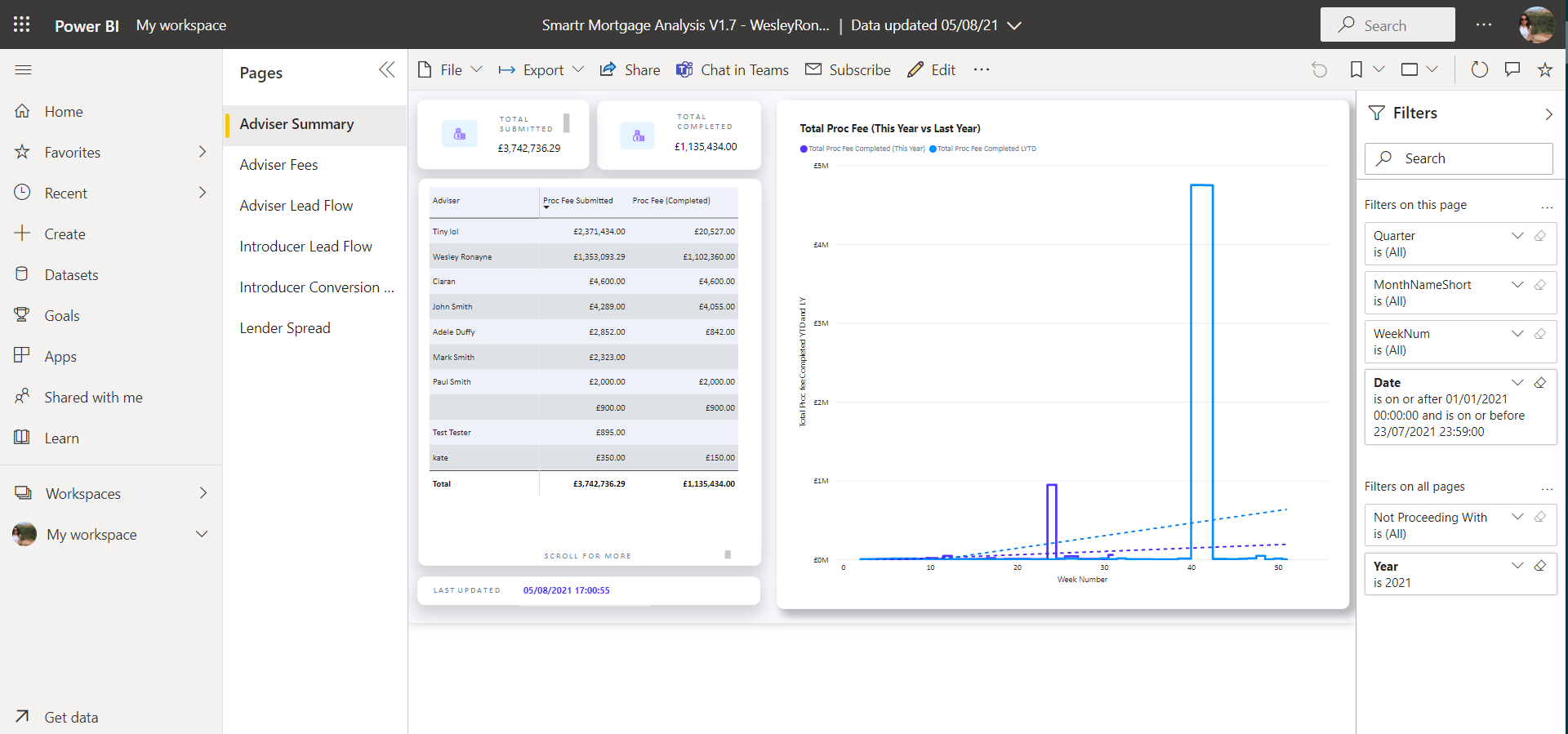The width and height of the screenshot is (1568, 734).
Task: Click Chat in Teams
Action: [x=733, y=70]
